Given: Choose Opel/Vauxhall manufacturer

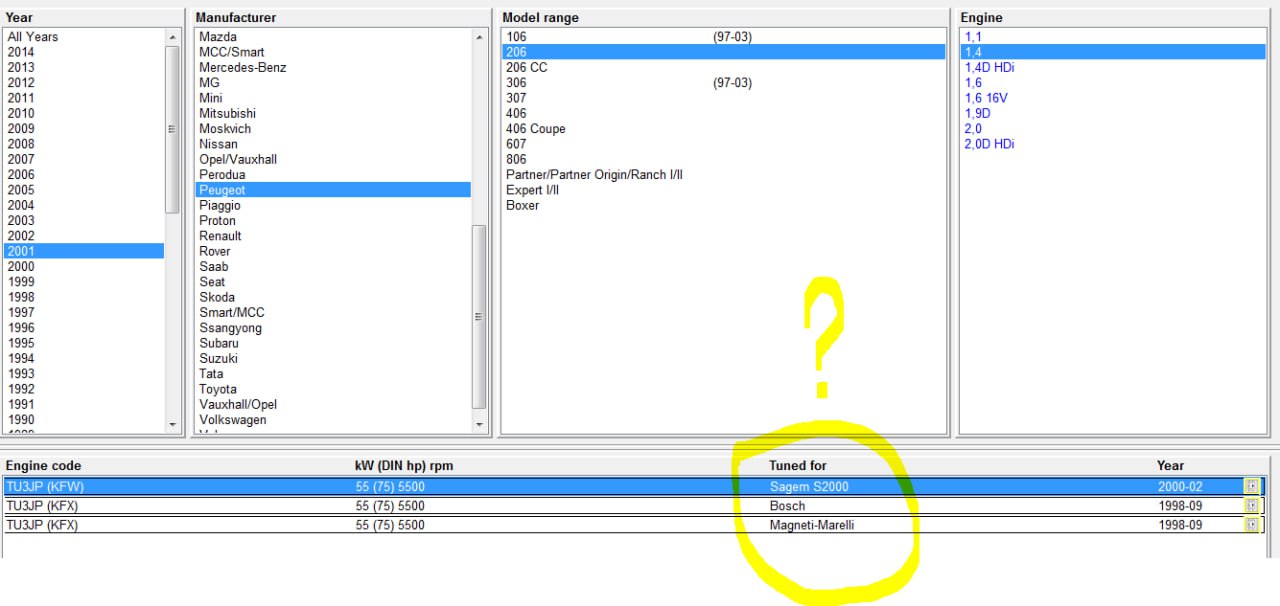Looking at the screenshot, I should pyautogui.click(x=238, y=159).
